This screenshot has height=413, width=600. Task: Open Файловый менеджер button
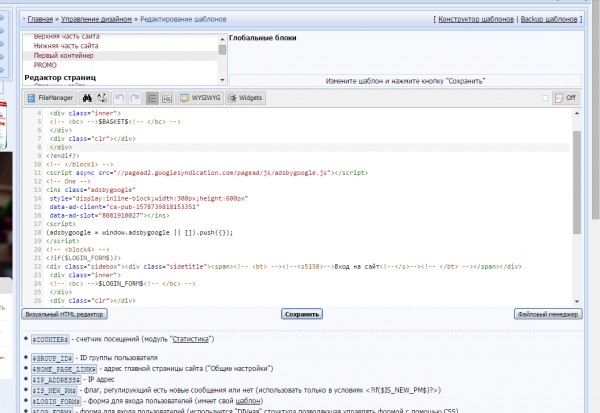click(x=548, y=314)
